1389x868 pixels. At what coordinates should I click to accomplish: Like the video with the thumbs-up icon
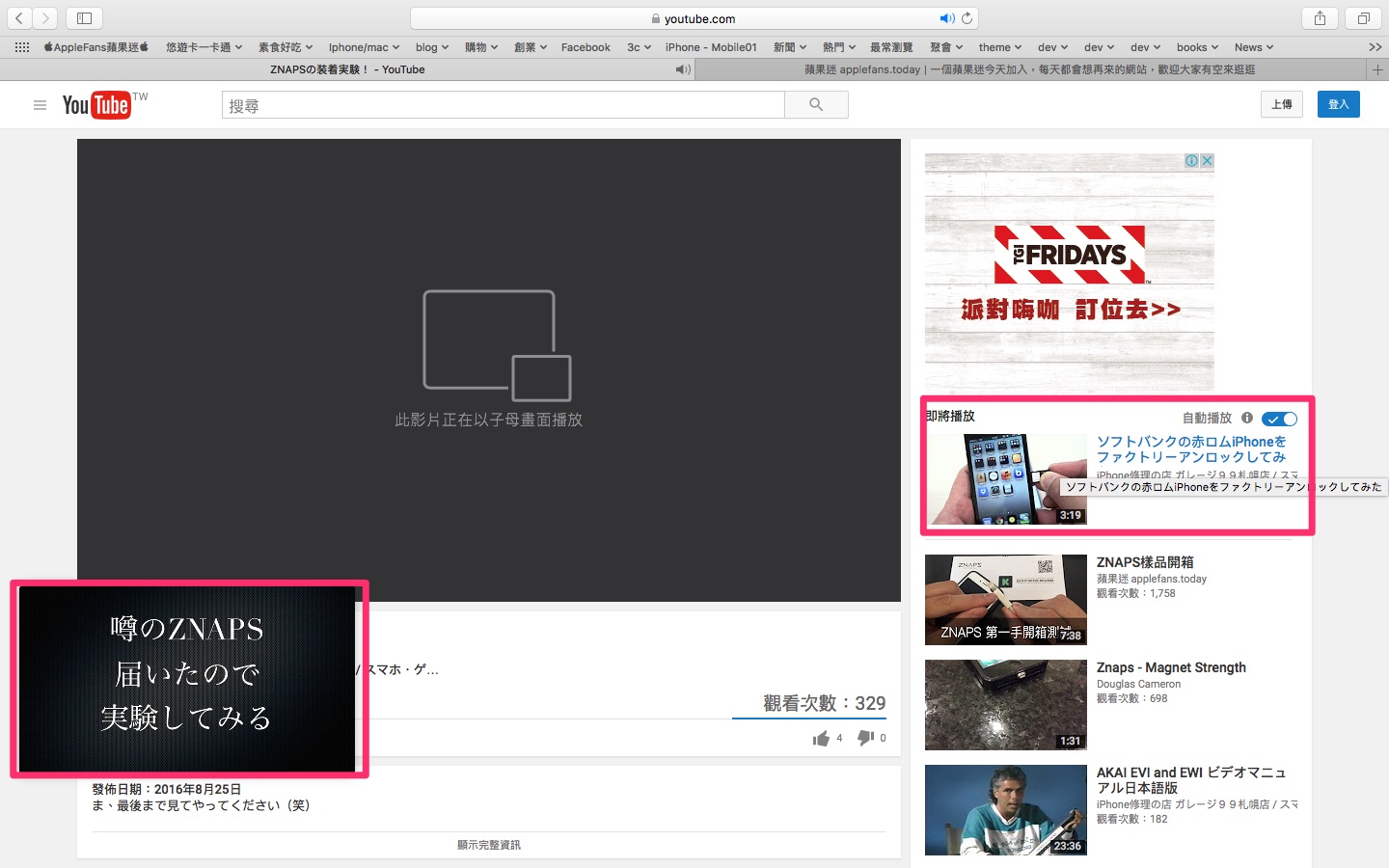pyautogui.click(x=821, y=739)
